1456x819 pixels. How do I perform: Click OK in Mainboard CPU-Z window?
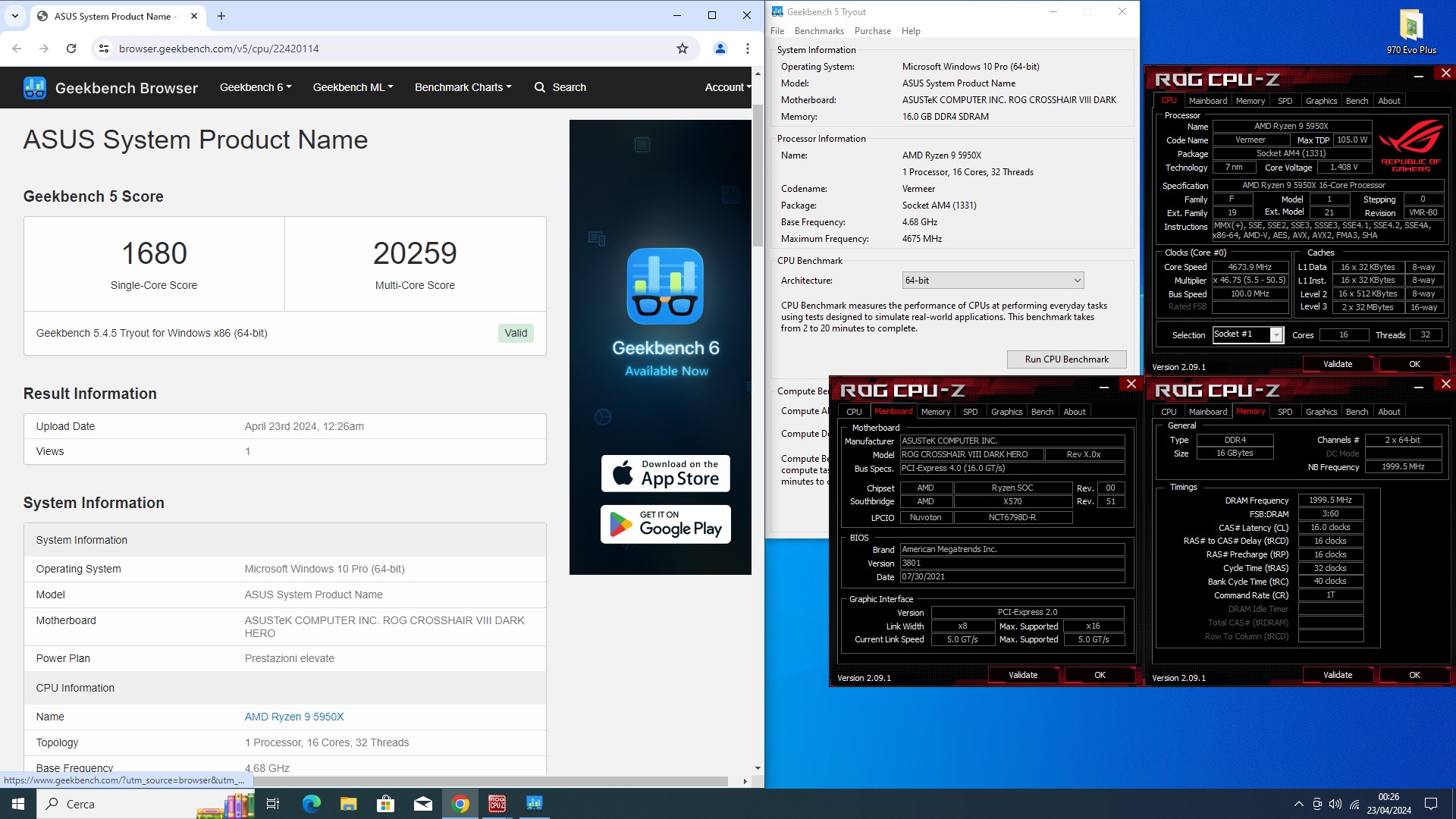point(1100,675)
